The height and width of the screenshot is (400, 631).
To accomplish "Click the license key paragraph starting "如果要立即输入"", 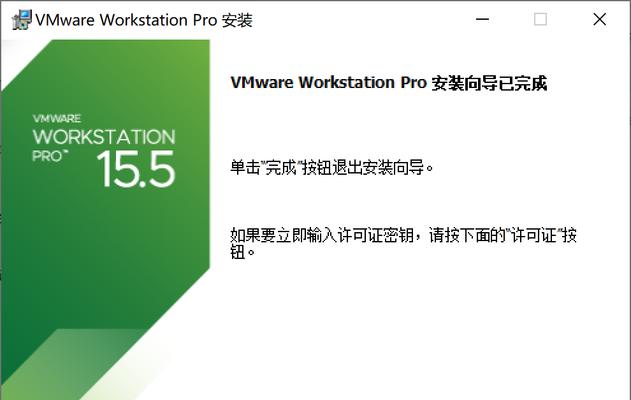I will 403,243.
